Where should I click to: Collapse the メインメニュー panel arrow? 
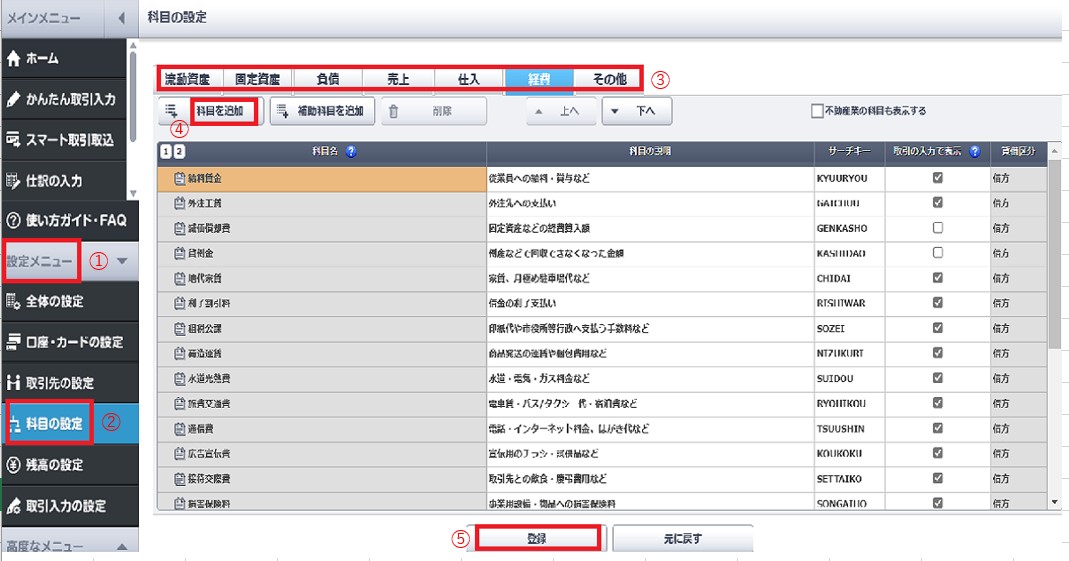coord(121,18)
